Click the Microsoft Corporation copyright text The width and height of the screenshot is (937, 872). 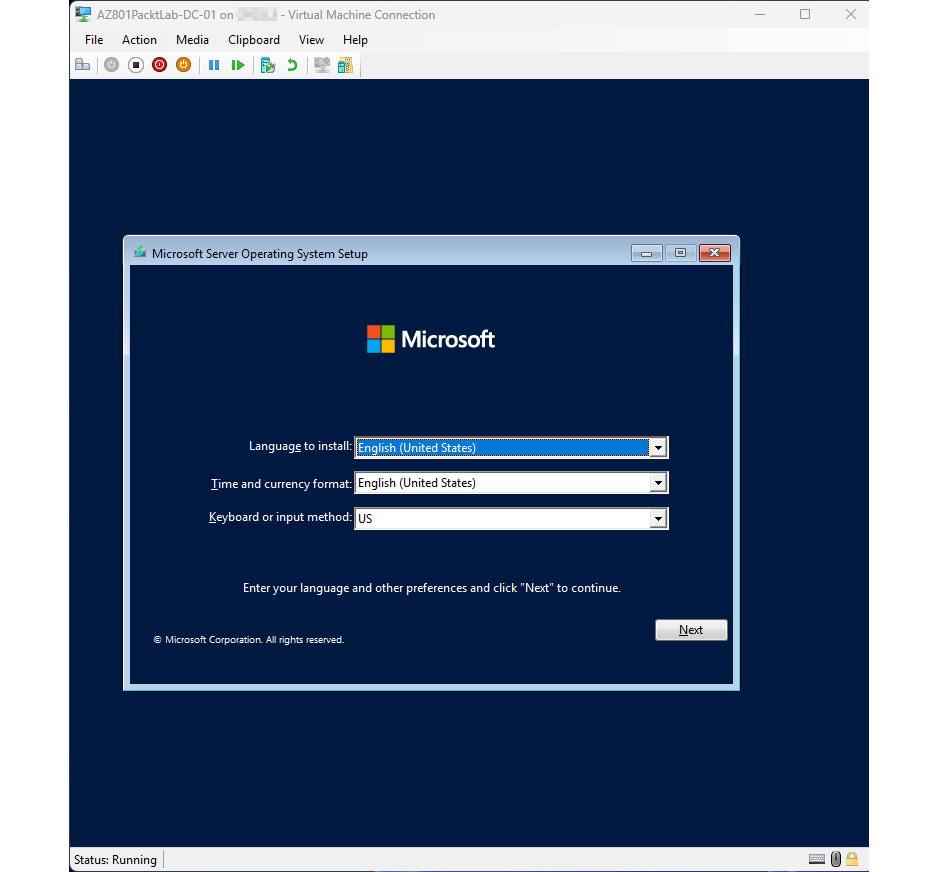[x=249, y=640]
